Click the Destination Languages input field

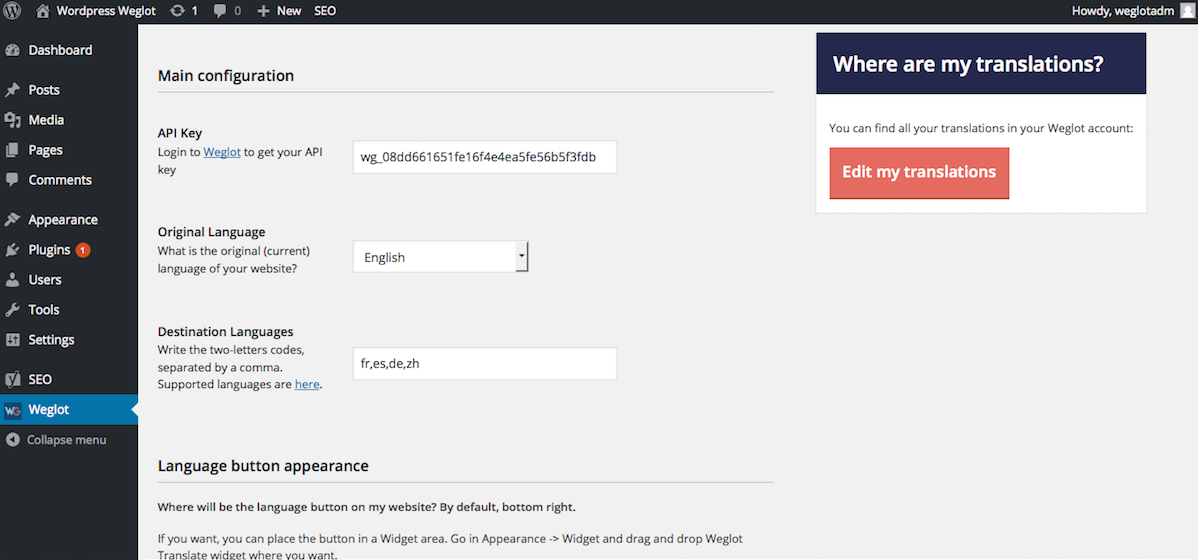click(484, 364)
